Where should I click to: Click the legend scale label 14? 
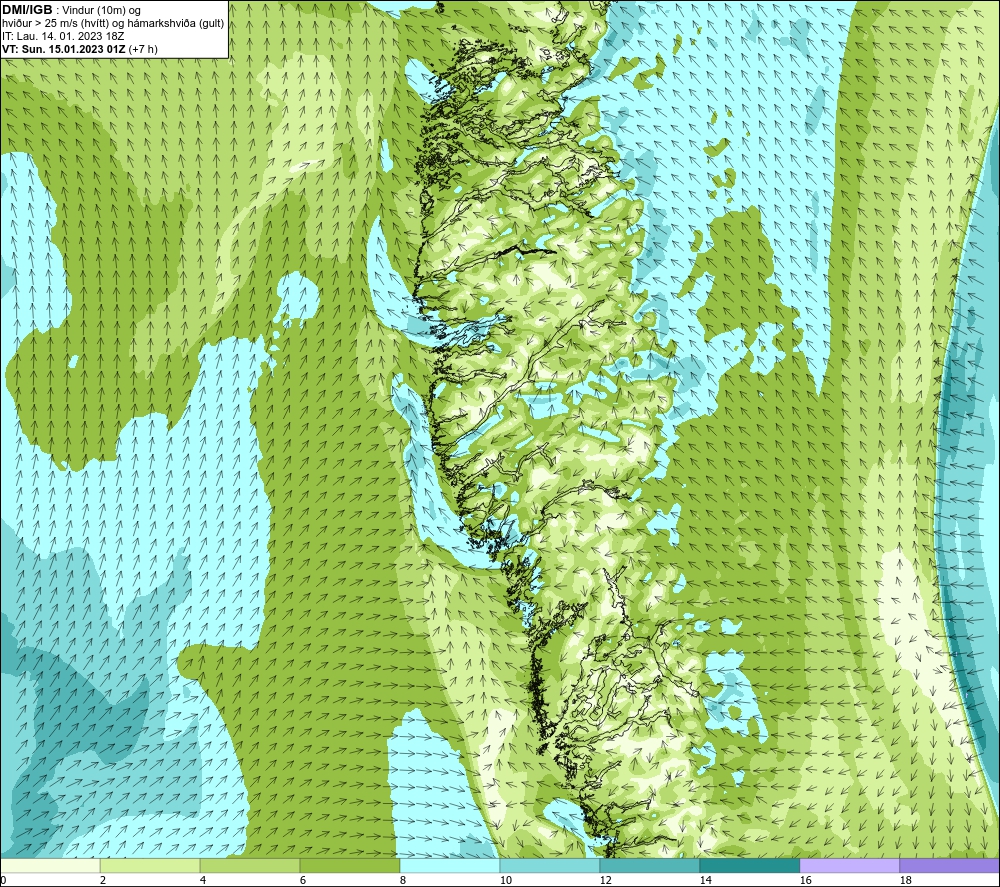(x=705, y=881)
